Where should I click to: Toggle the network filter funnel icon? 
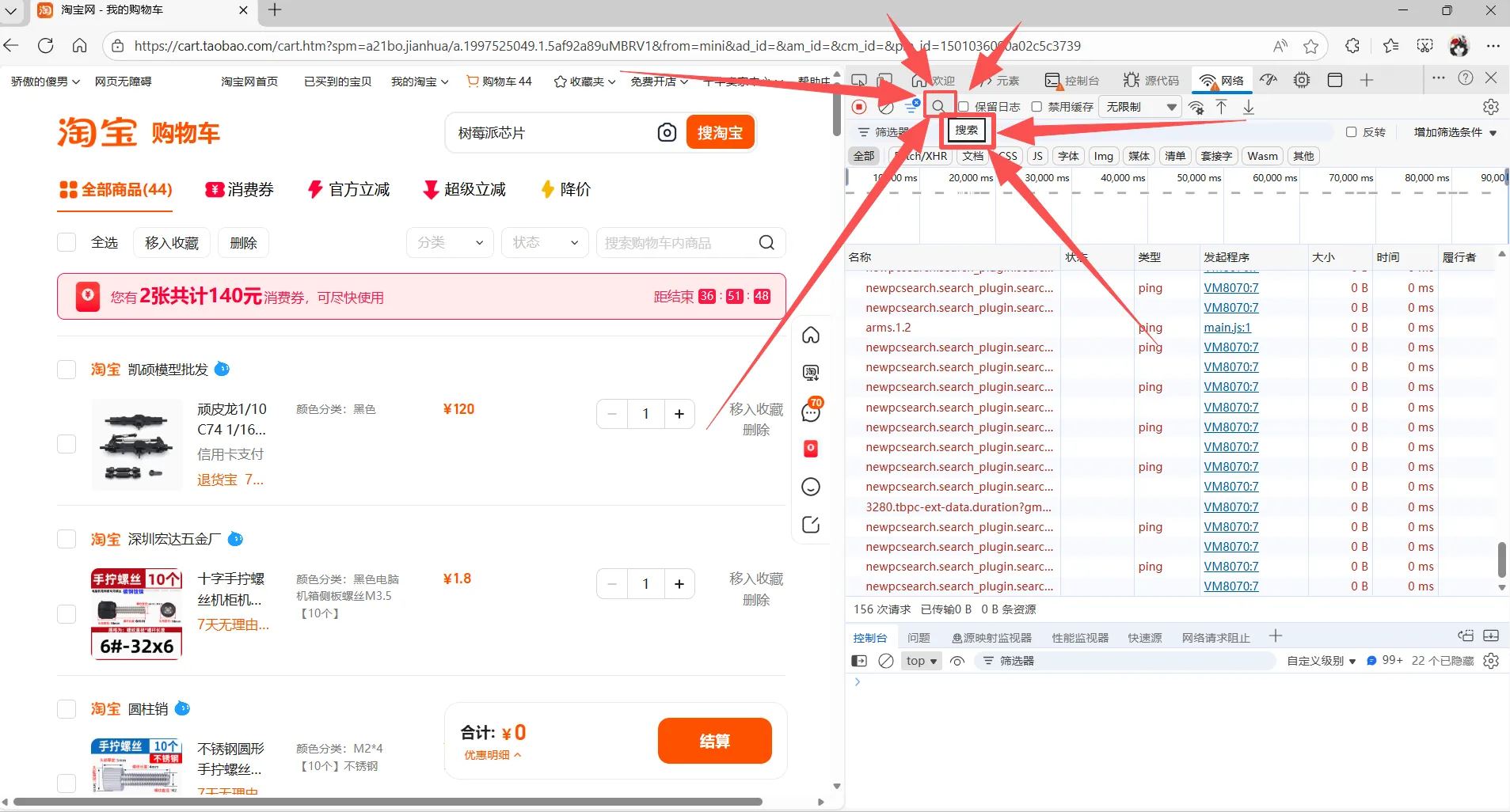tap(912, 106)
